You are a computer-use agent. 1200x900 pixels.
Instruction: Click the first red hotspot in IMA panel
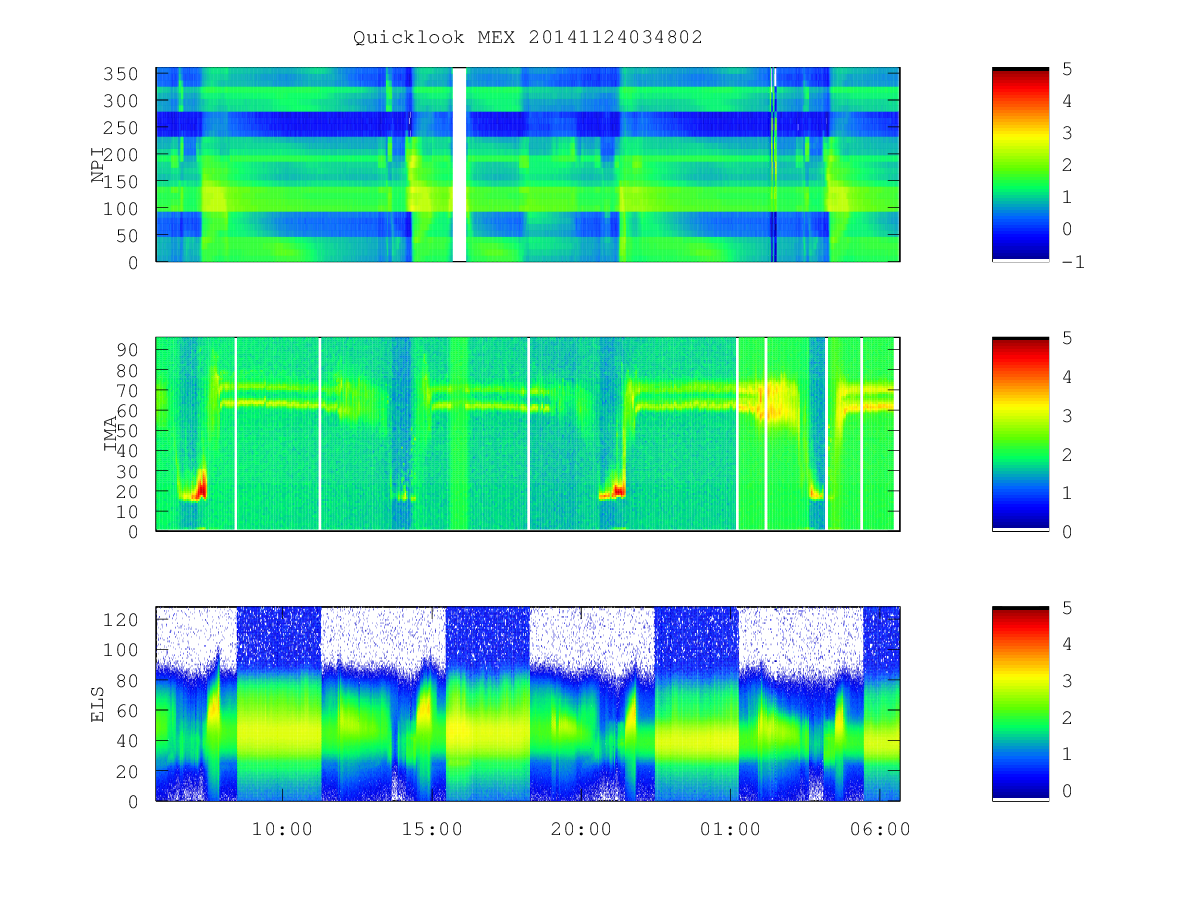pyautogui.click(x=201, y=487)
